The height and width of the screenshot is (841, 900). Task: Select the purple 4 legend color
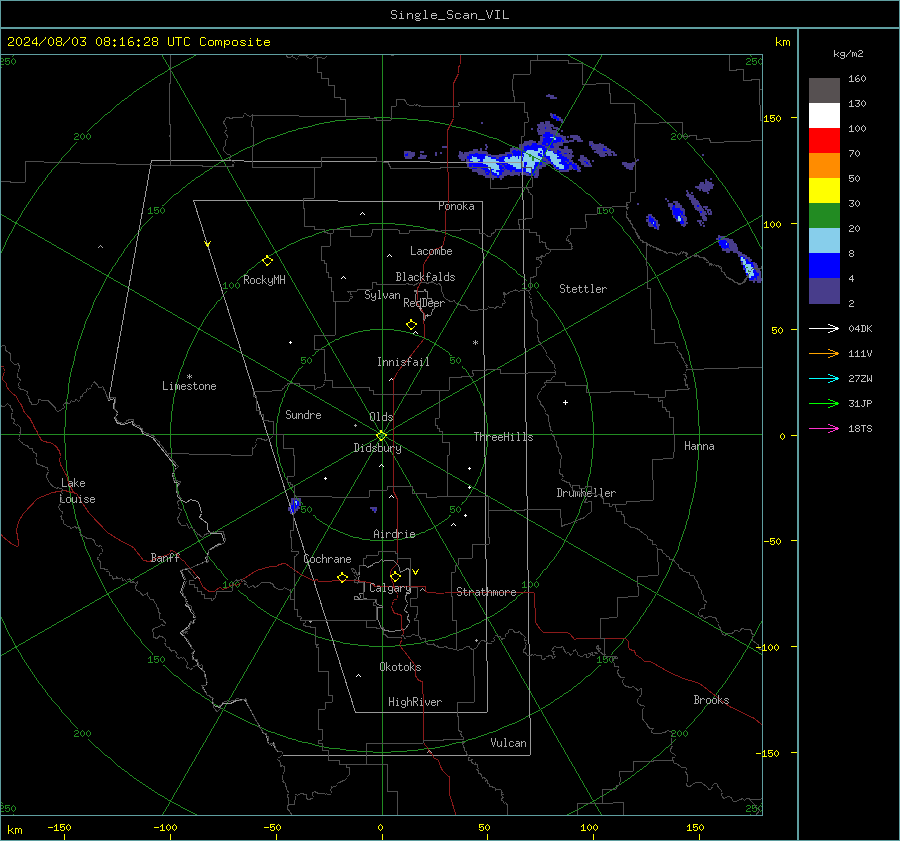point(824,291)
